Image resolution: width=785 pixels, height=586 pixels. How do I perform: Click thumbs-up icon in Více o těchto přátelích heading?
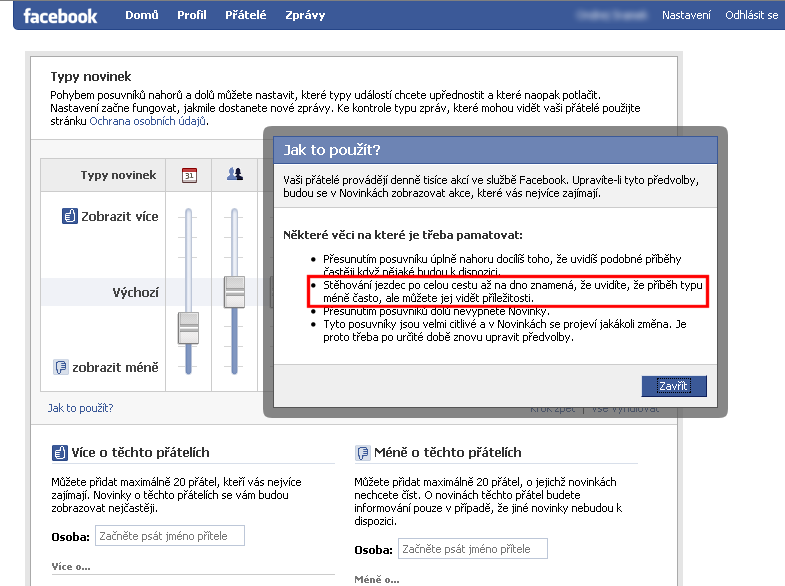pos(60,453)
